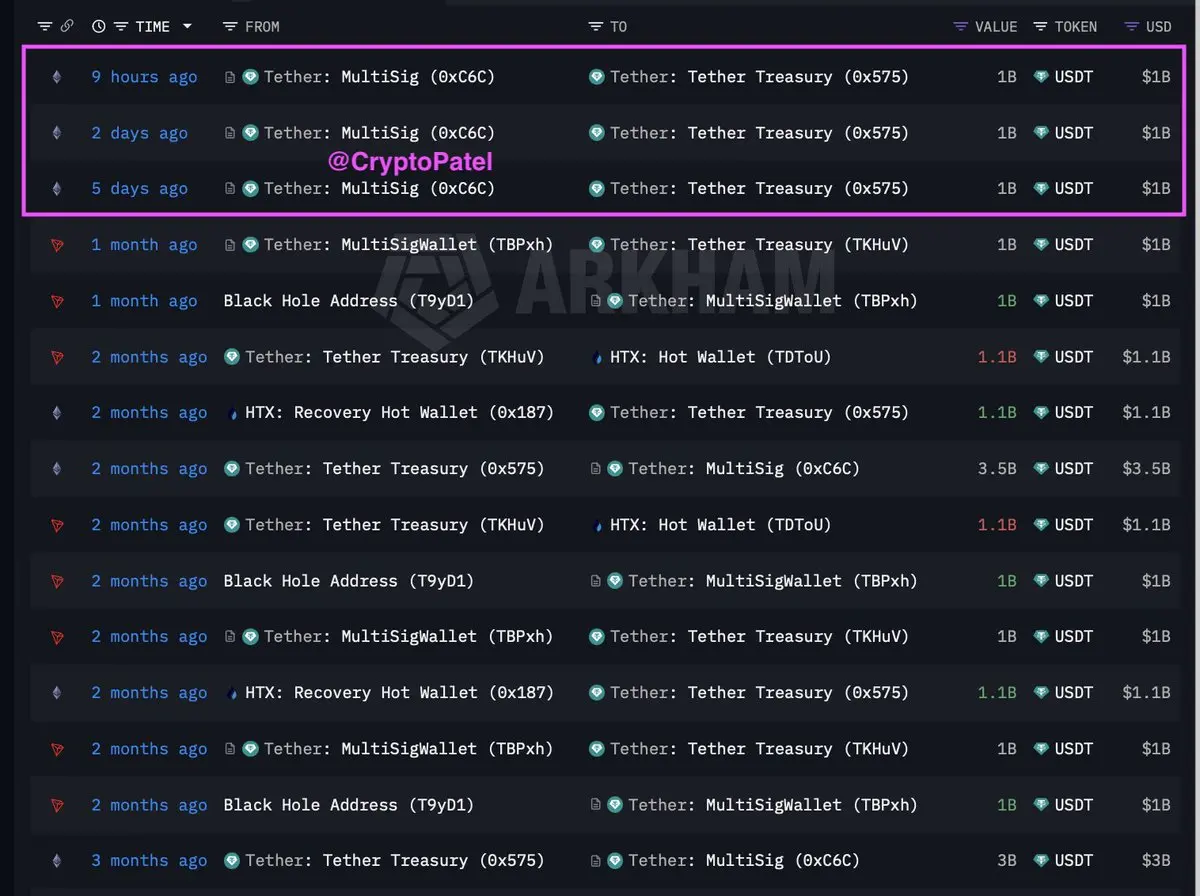The width and height of the screenshot is (1200, 896).
Task: Click the TIME column header label
Action: pyautogui.click(x=153, y=26)
